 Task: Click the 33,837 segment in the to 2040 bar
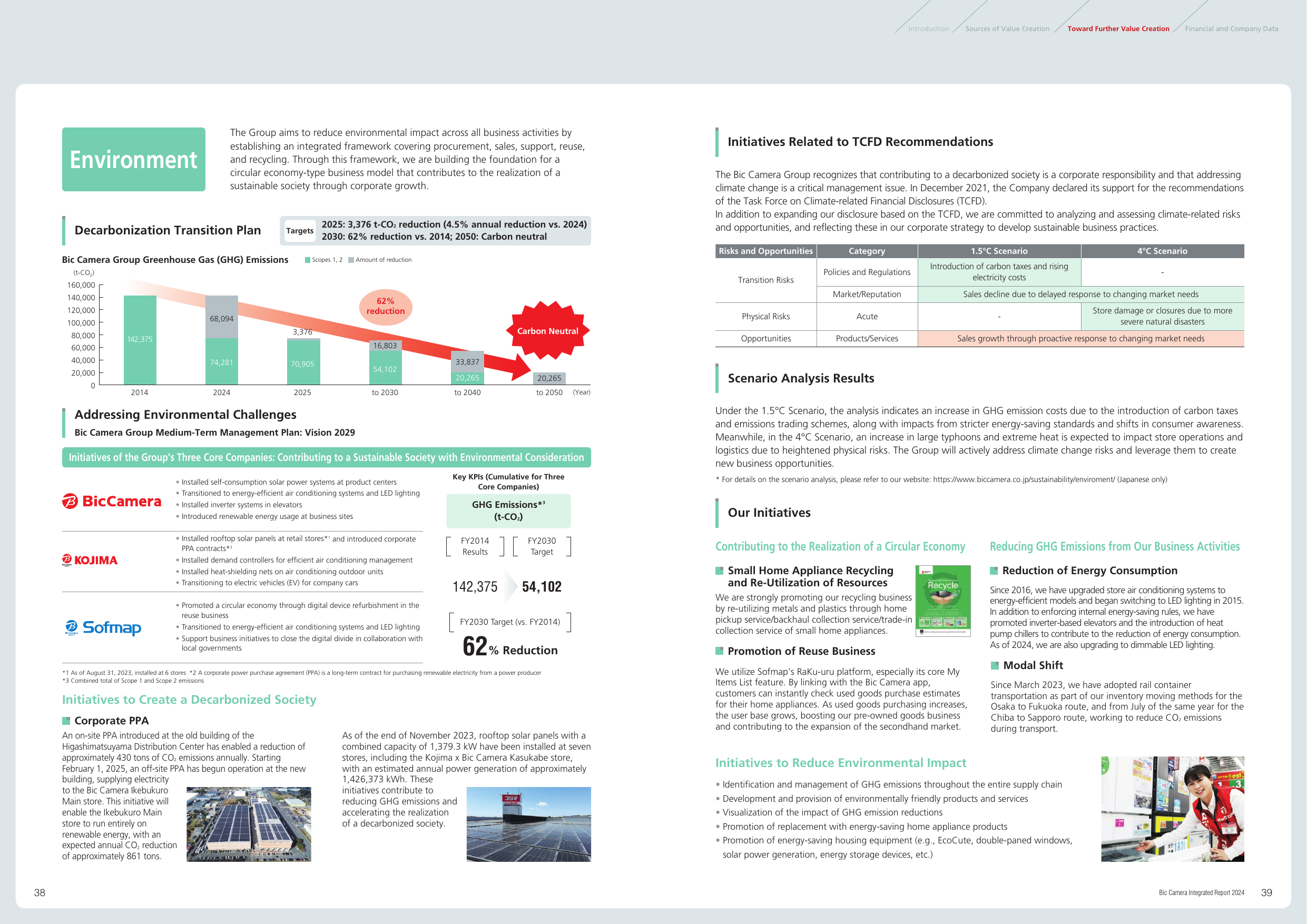click(x=467, y=361)
